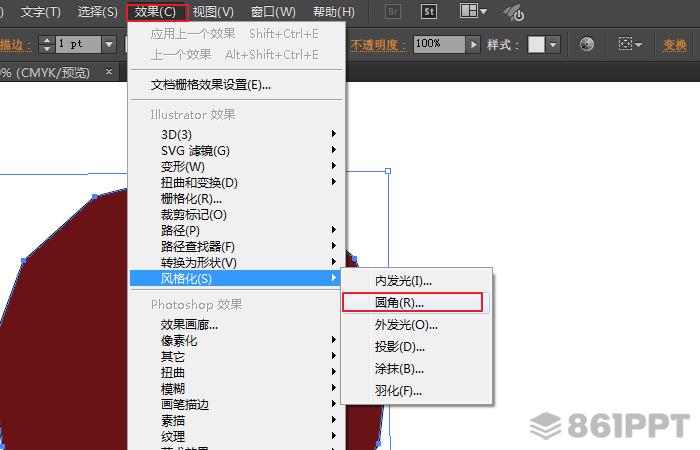Screen dimensions: 700x450
Task: Click the 描边 stroke panel link
Action: pos(16,45)
